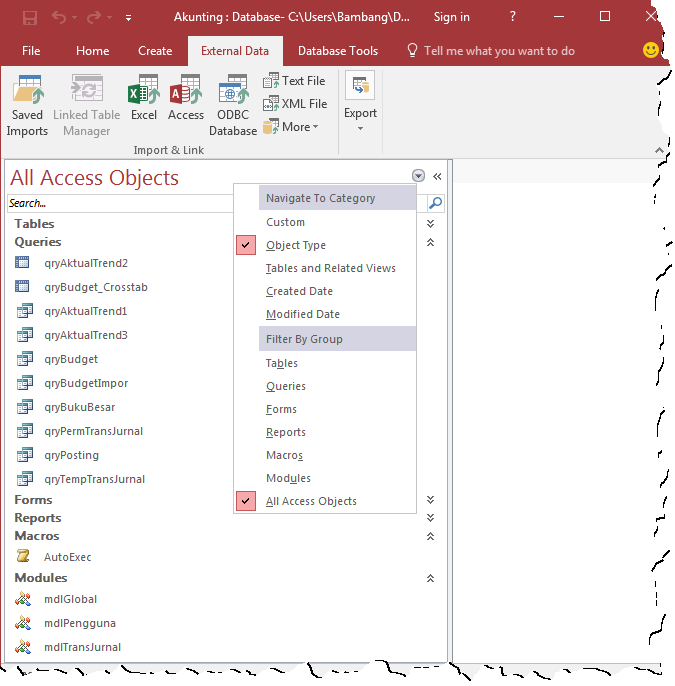Image resolution: width=675 pixels, height=686 pixels.
Task: Collapse the Modules group
Action: (x=430, y=578)
